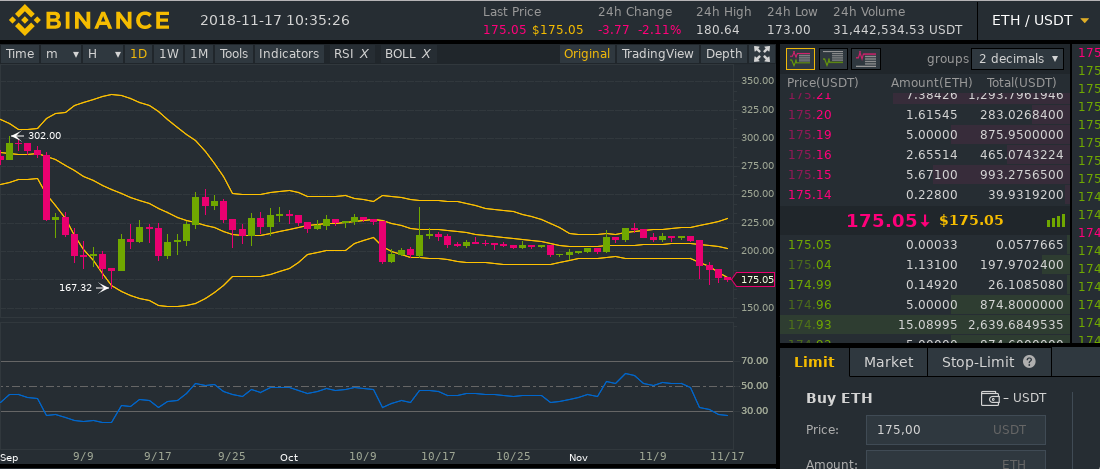
Task: Switch chart to TradingView view
Action: point(657,54)
